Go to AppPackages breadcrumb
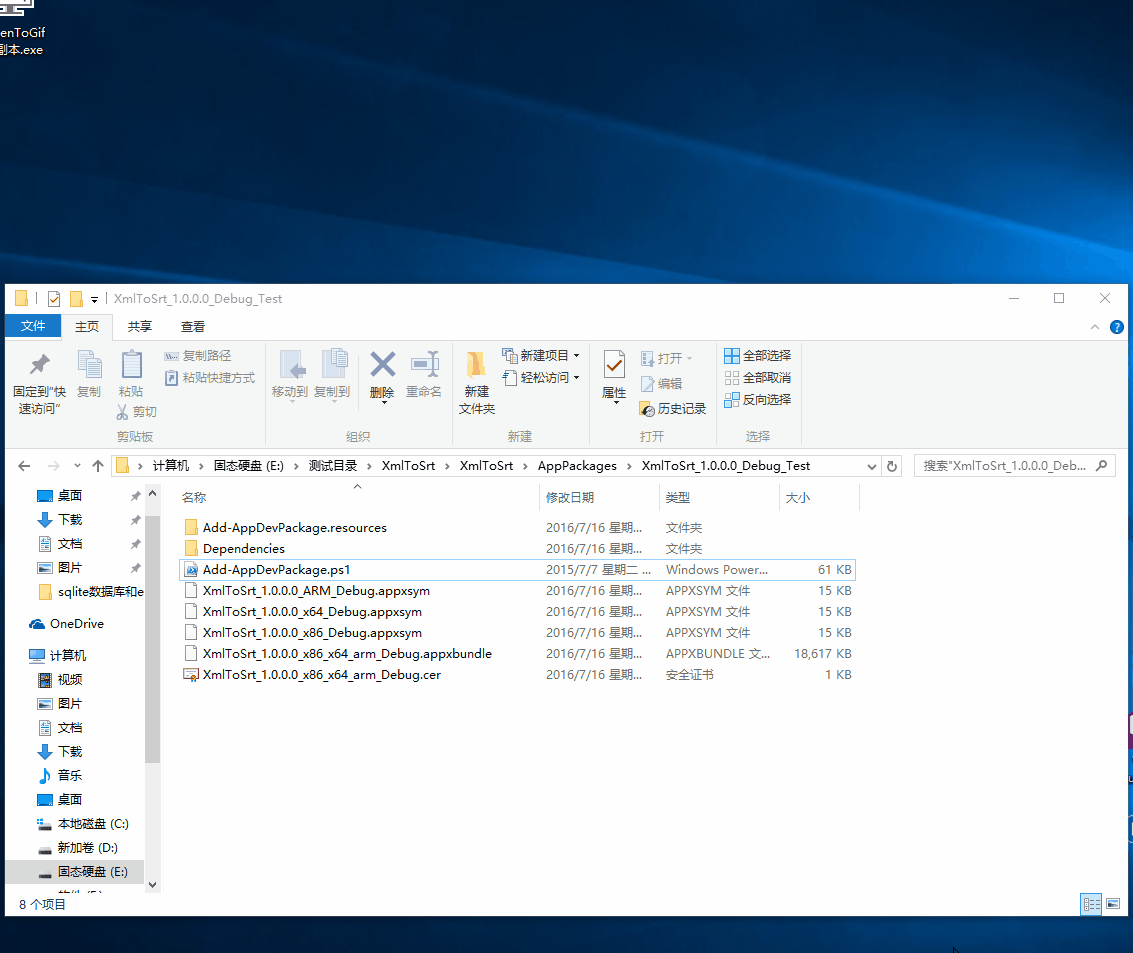The width and height of the screenshot is (1133, 953). pyautogui.click(x=577, y=466)
